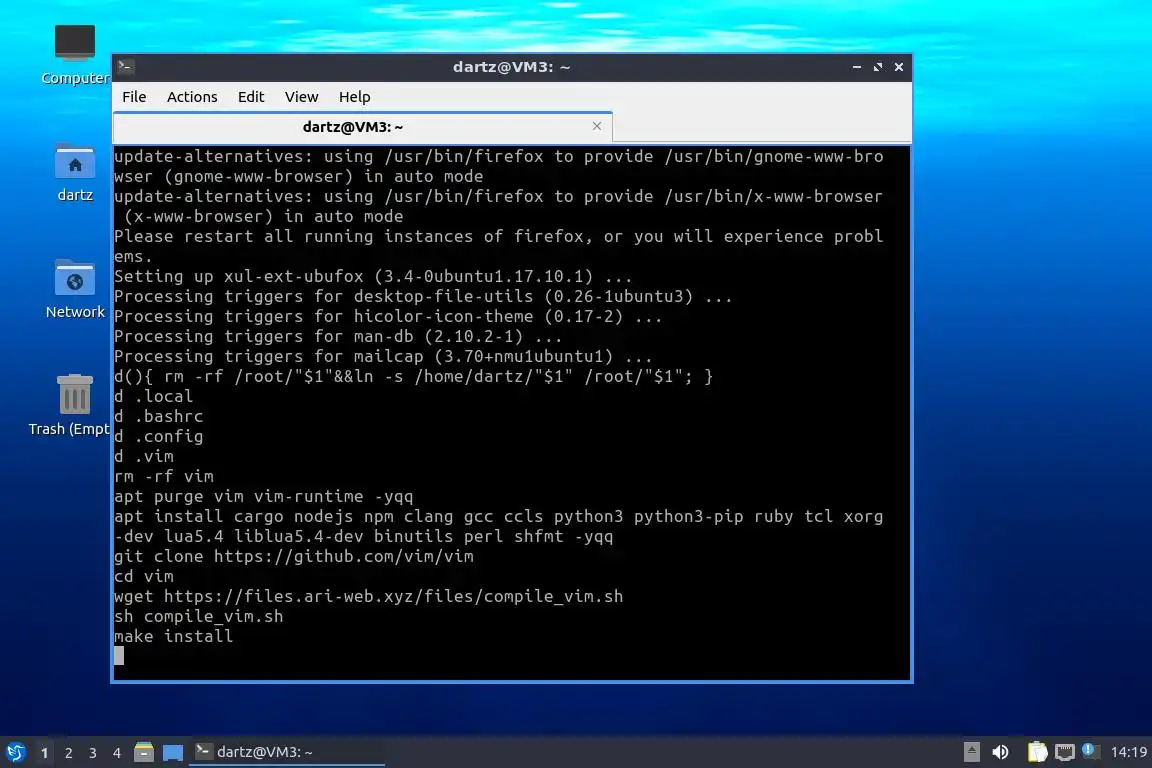Open the network connection tray icon
This screenshot has height=768, width=1152.
(x=1065, y=752)
